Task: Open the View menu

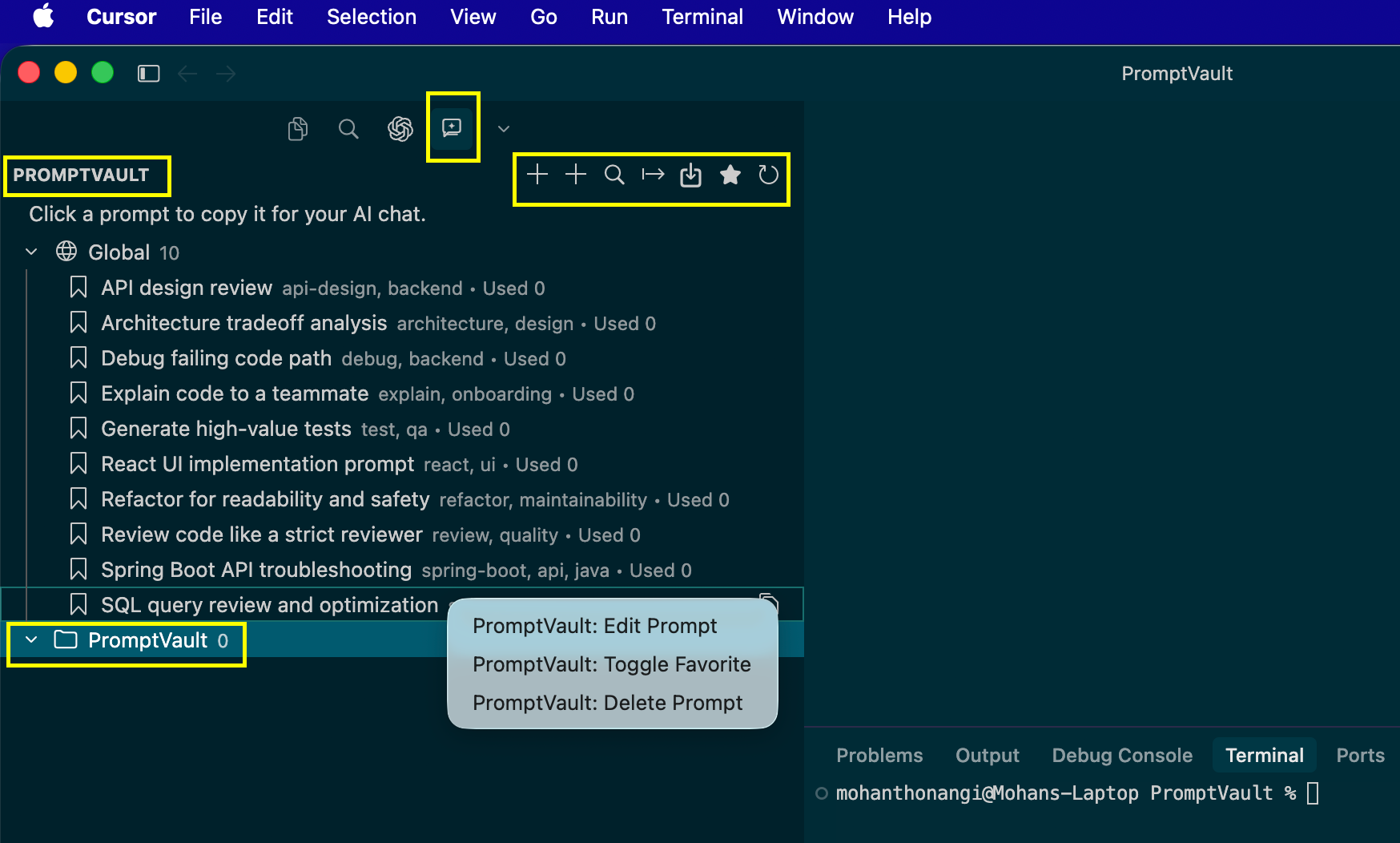Action: tap(473, 16)
